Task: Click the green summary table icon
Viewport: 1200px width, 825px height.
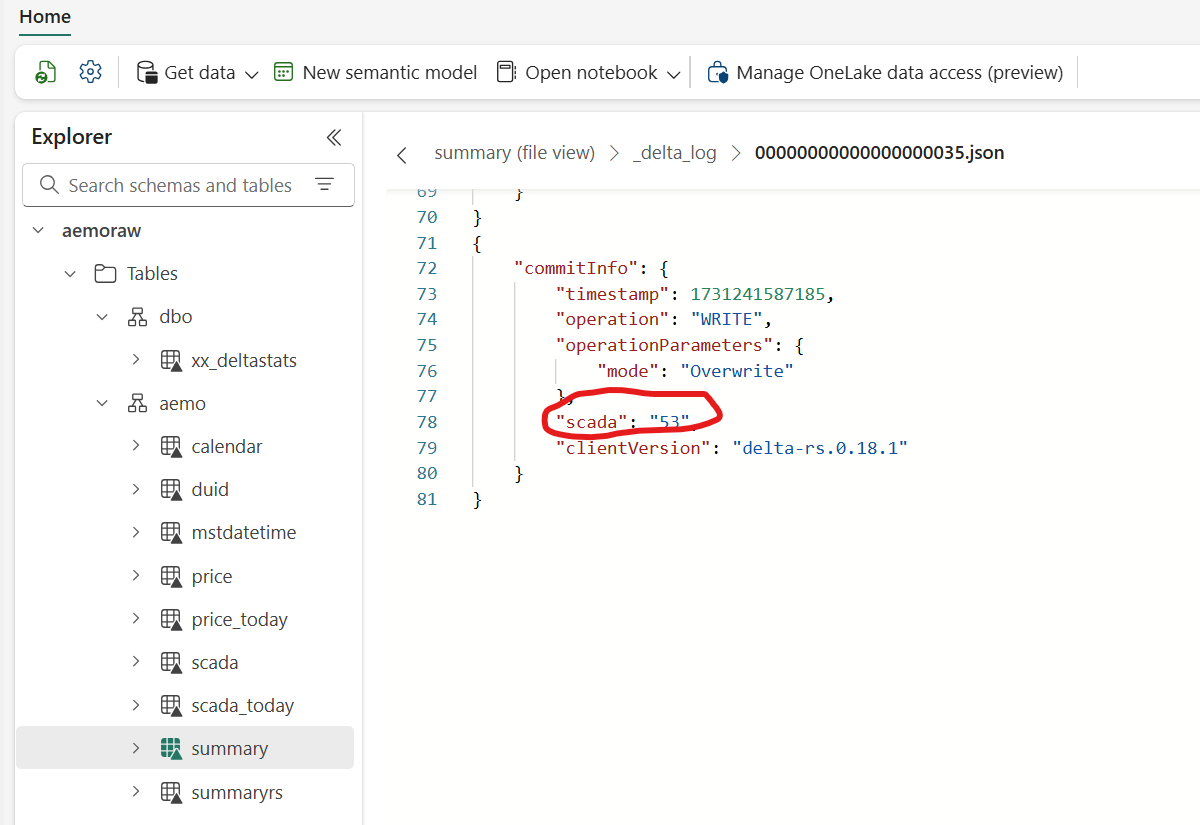Action: click(171, 749)
